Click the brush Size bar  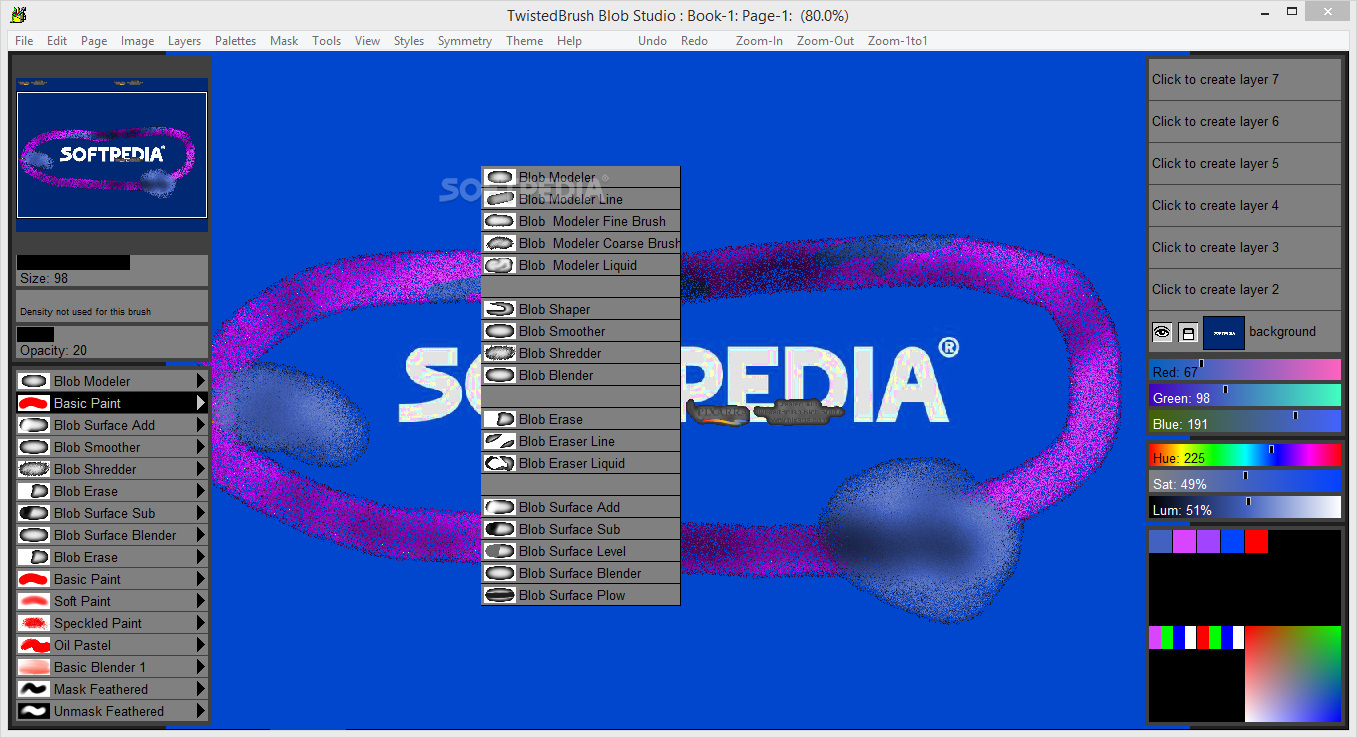112,270
